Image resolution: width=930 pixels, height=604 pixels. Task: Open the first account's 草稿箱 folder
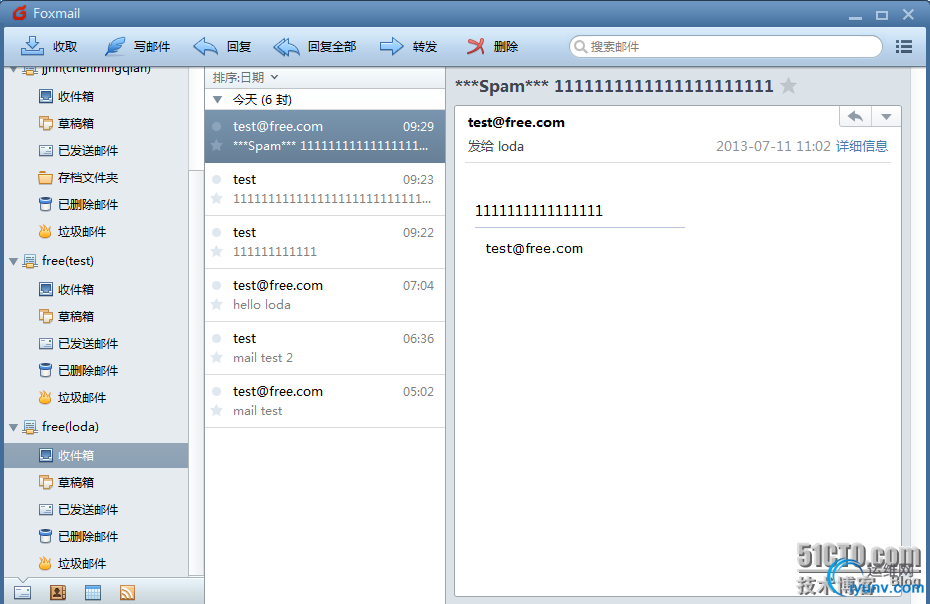(66, 123)
